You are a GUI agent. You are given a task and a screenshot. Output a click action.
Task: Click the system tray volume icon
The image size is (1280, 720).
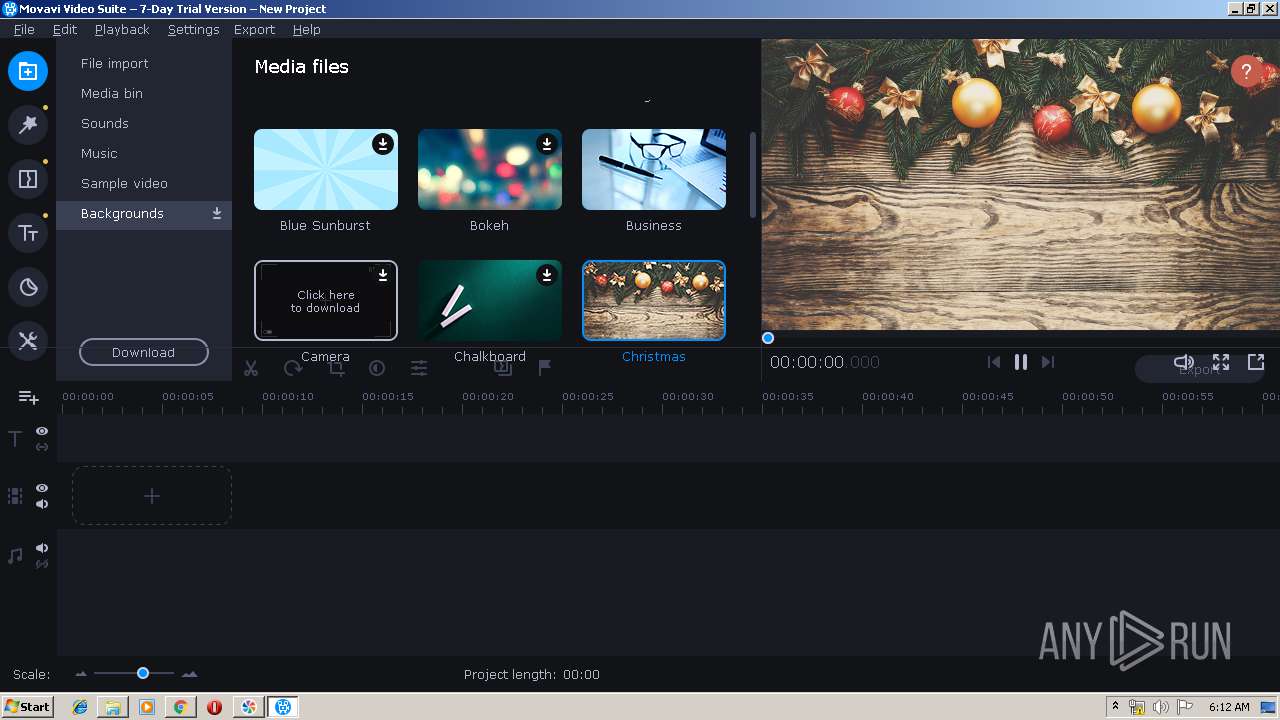[x=1160, y=707]
